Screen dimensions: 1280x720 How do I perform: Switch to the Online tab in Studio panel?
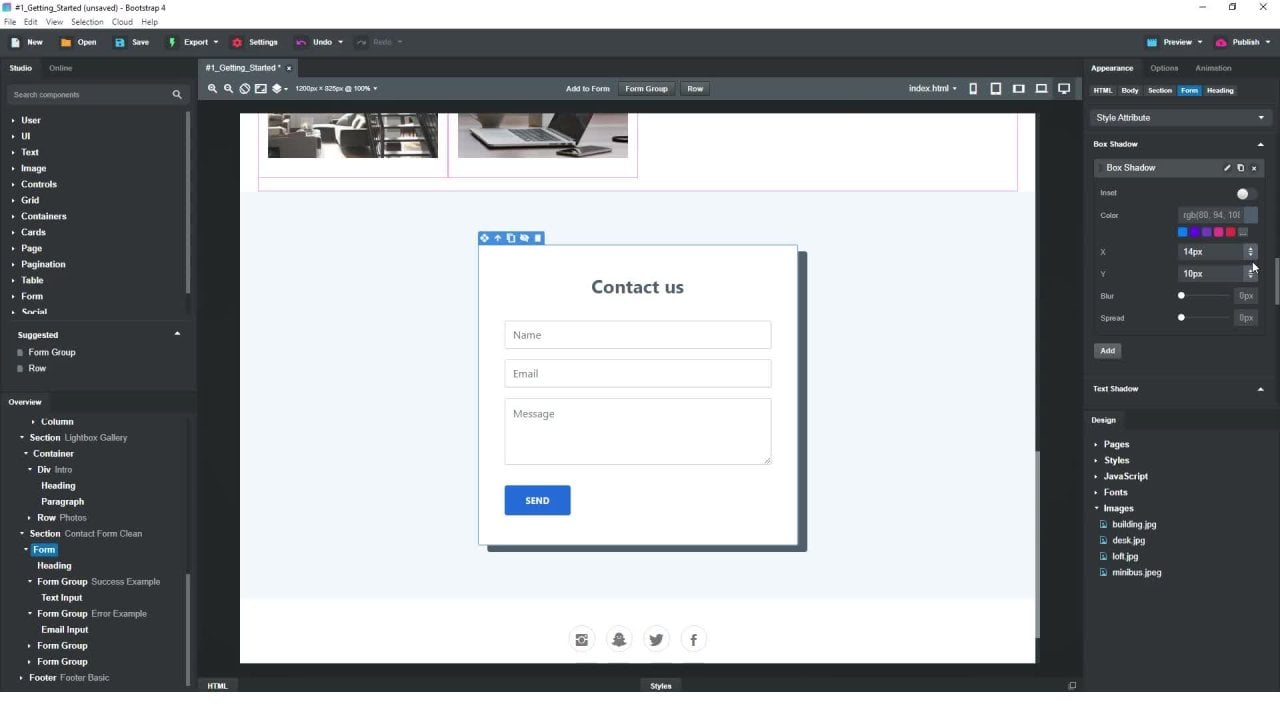click(60, 68)
